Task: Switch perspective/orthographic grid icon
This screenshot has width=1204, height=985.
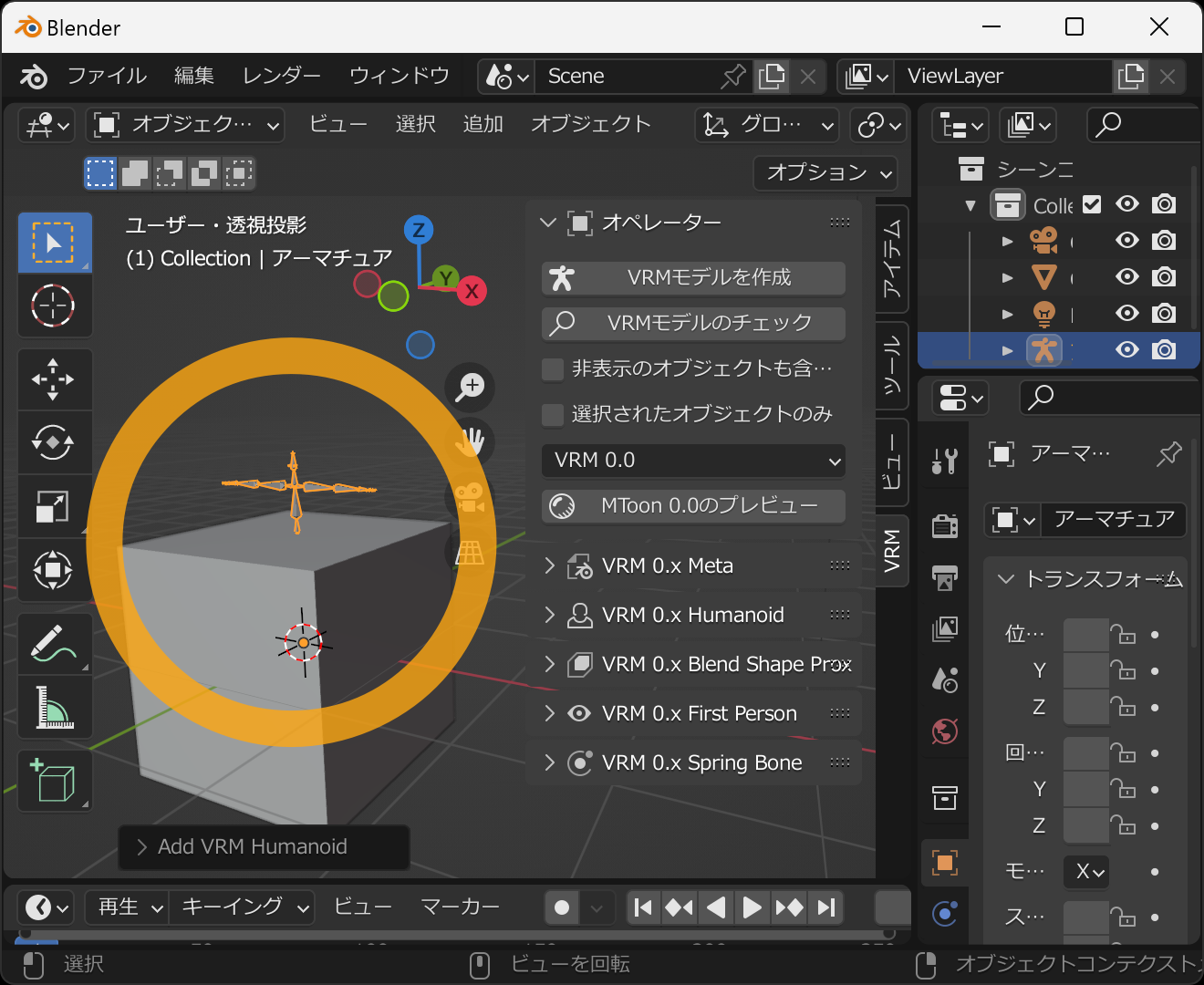Action: point(471,552)
